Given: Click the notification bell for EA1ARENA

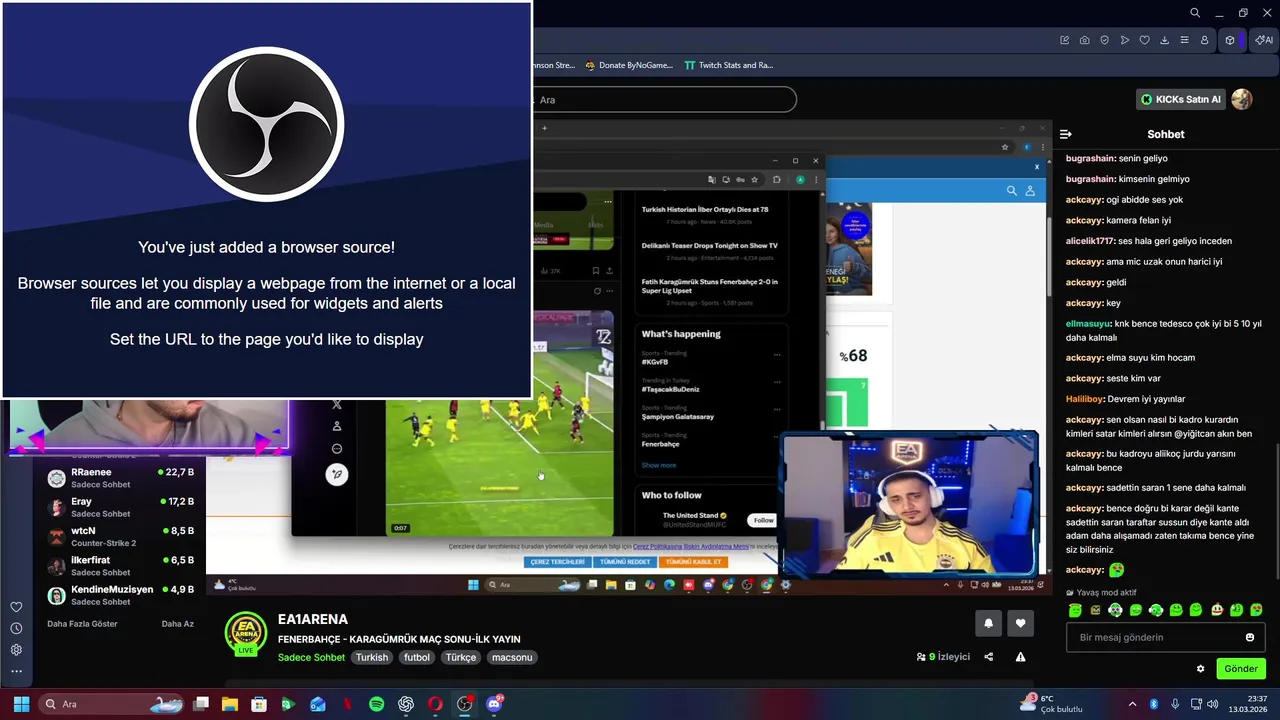Looking at the screenshot, I should coord(988,623).
